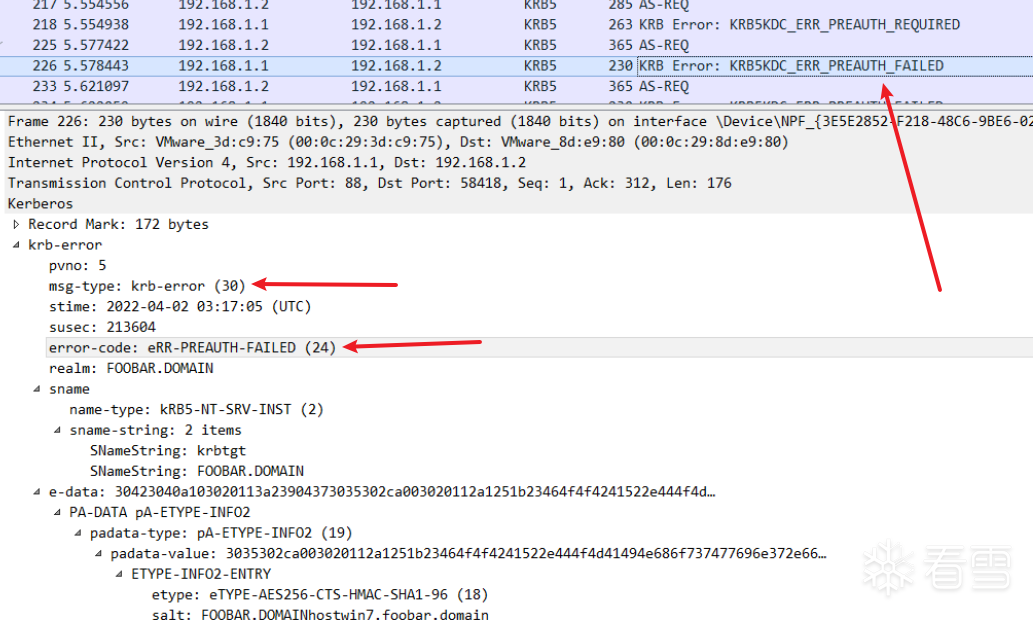The image size is (1033, 620).
Task: Click SNameString: krbtgt entry
Action: click(168, 451)
